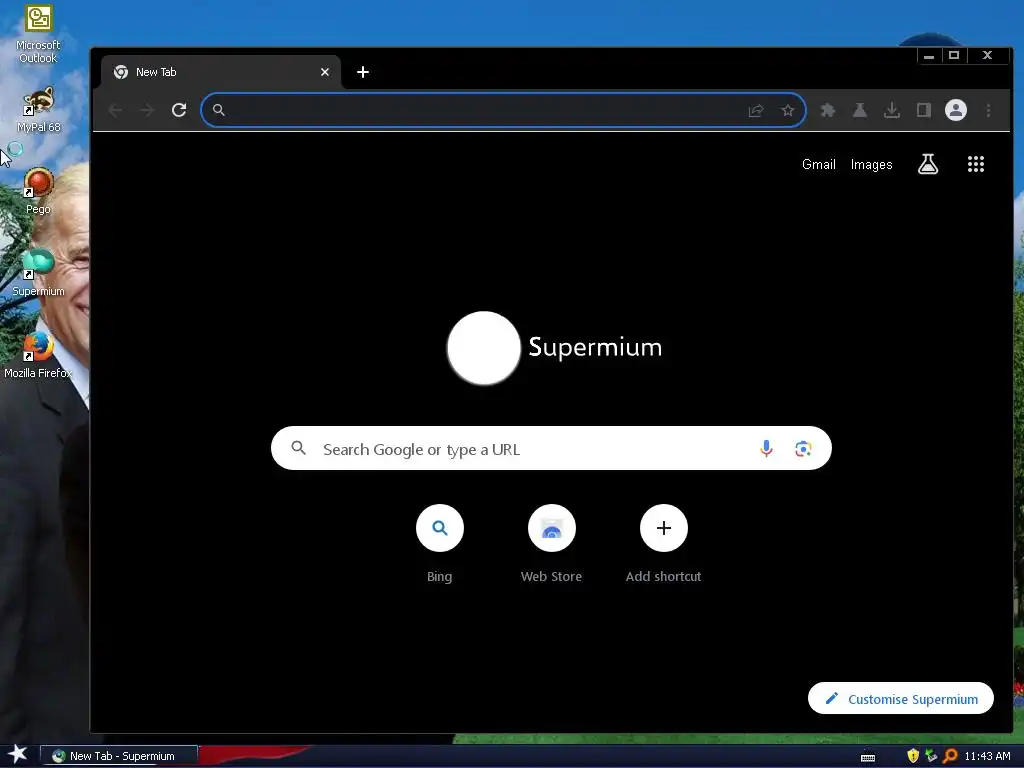The width and height of the screenshot is (1024, 768).
Task: Click the forward navigation arrow
Action: pos(147,110)
